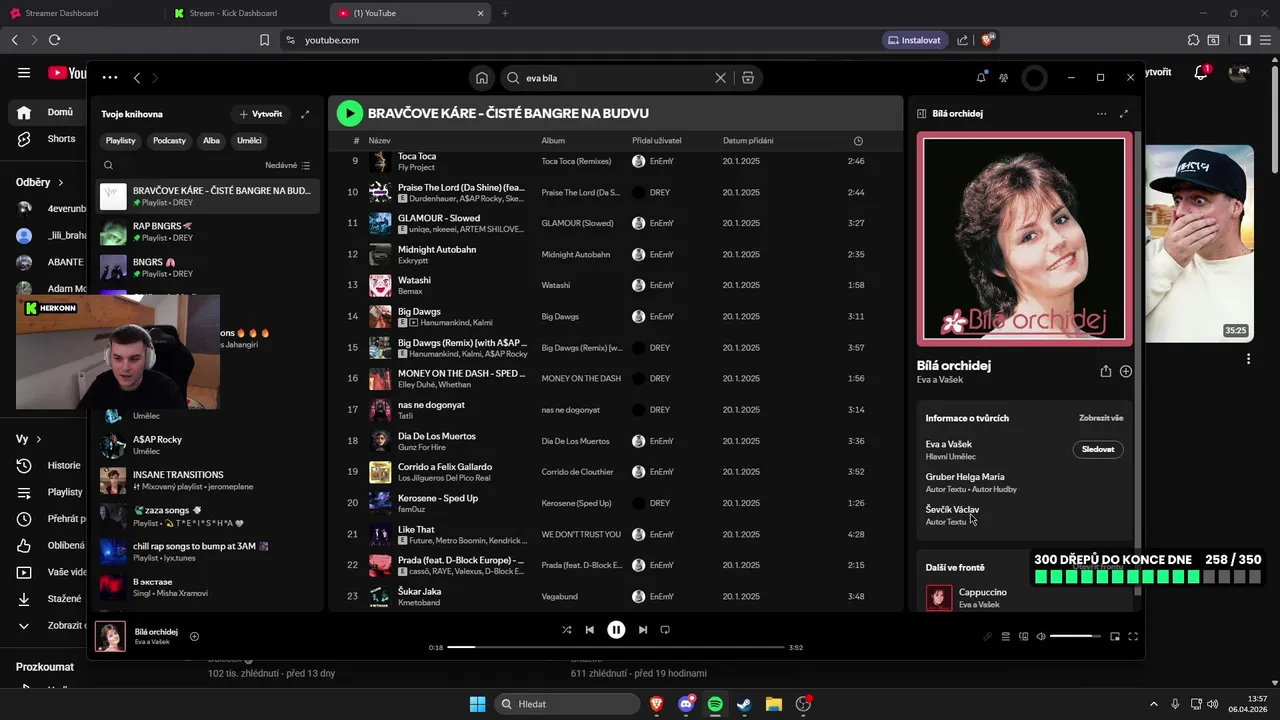Toggle shuffle in Spotify player bar
The image size is (1280, 720).
coord(567,630)
